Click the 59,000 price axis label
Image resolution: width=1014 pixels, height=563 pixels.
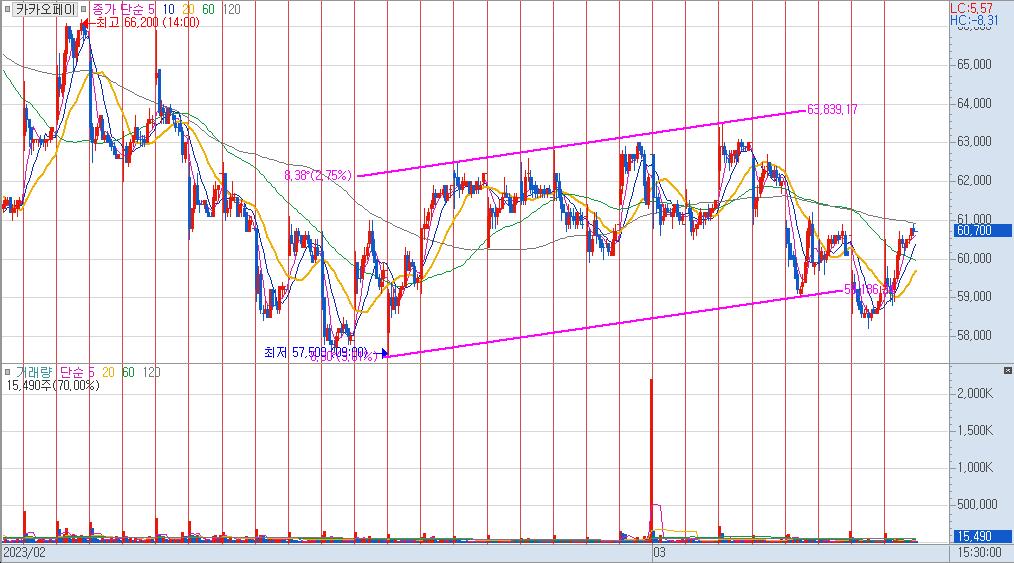(x=974, y=297)
